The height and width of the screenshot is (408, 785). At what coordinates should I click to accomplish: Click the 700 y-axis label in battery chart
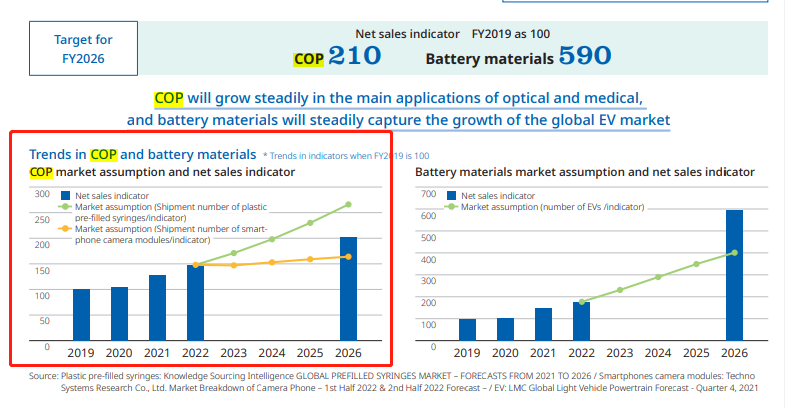click(x=429, y=194)
